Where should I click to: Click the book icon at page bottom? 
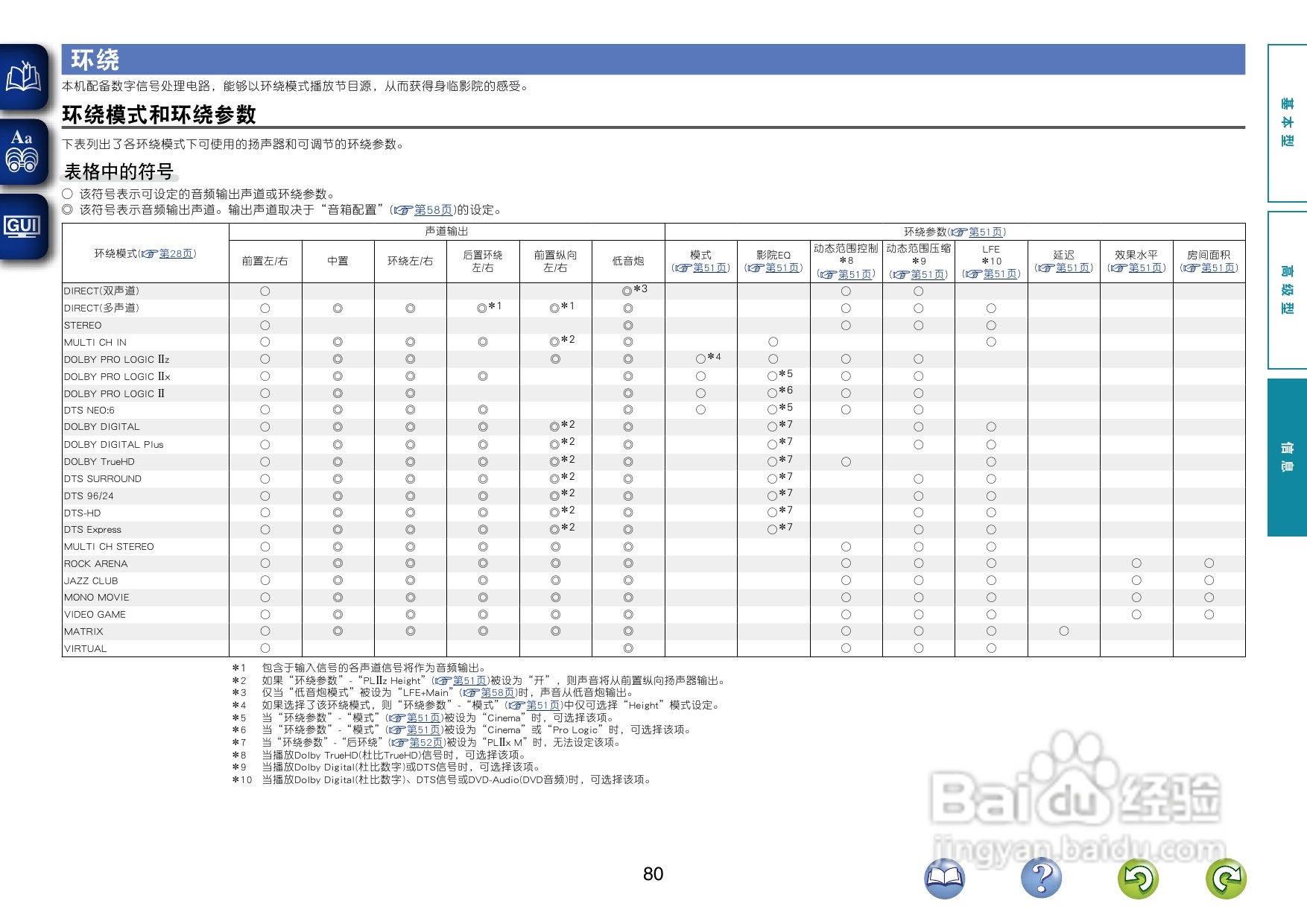944,878
